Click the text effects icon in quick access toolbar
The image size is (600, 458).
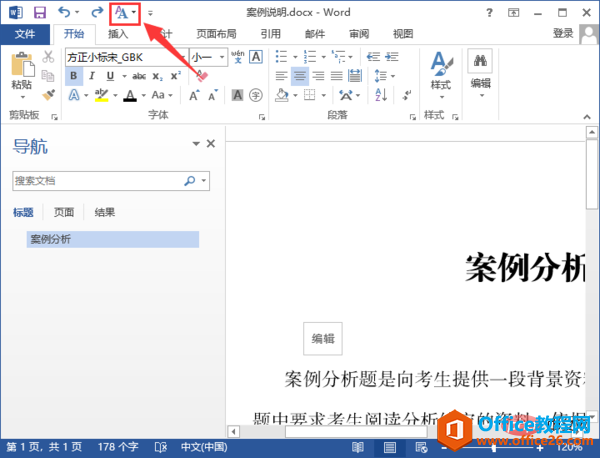point(122,13)
